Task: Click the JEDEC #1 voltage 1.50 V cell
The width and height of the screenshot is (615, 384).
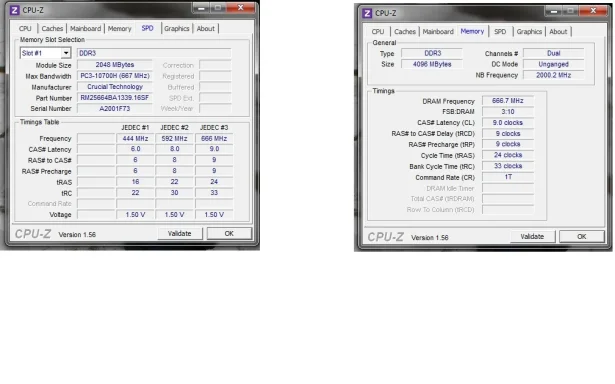Action: tap(135, 215)
